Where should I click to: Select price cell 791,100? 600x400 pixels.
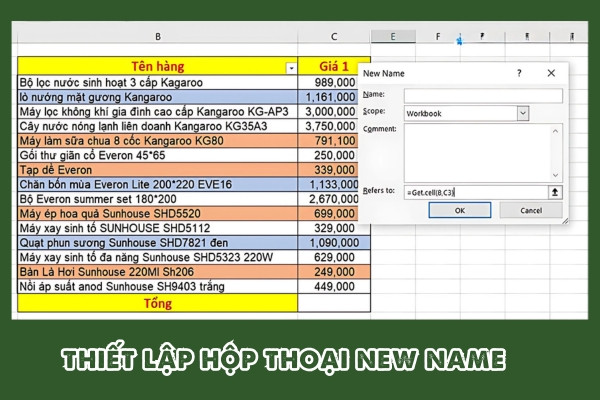328,140
